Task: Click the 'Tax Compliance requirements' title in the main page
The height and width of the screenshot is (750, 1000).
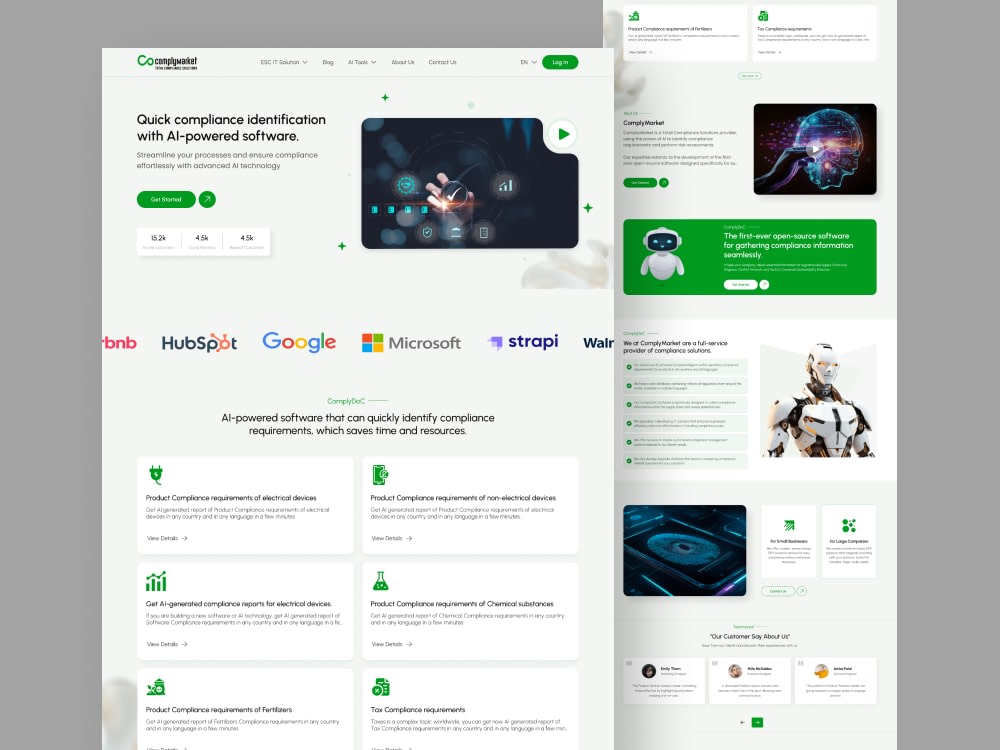Action: [x=418, y=710]
